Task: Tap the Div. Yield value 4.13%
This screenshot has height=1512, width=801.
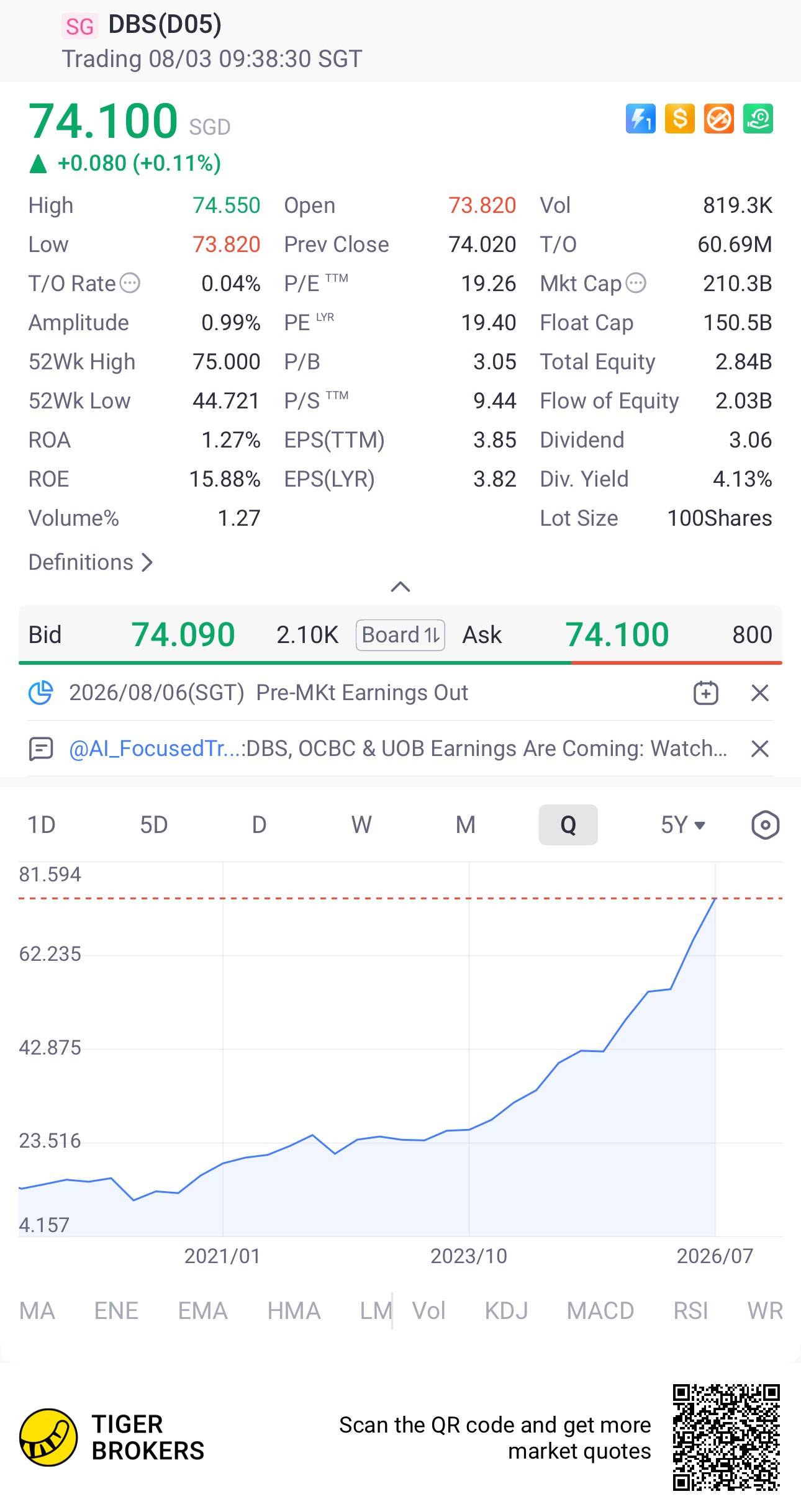Action: point(743,479)
